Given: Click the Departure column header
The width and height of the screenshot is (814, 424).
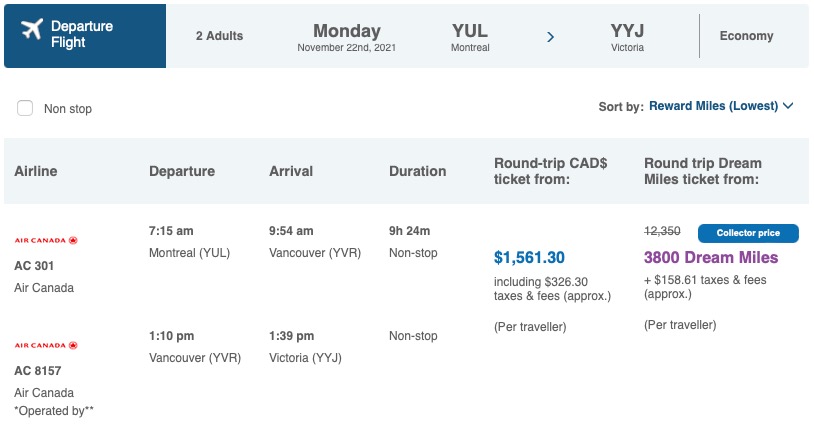Looking at the screenshot, I should pyautogui.click(x=182, y=171).
